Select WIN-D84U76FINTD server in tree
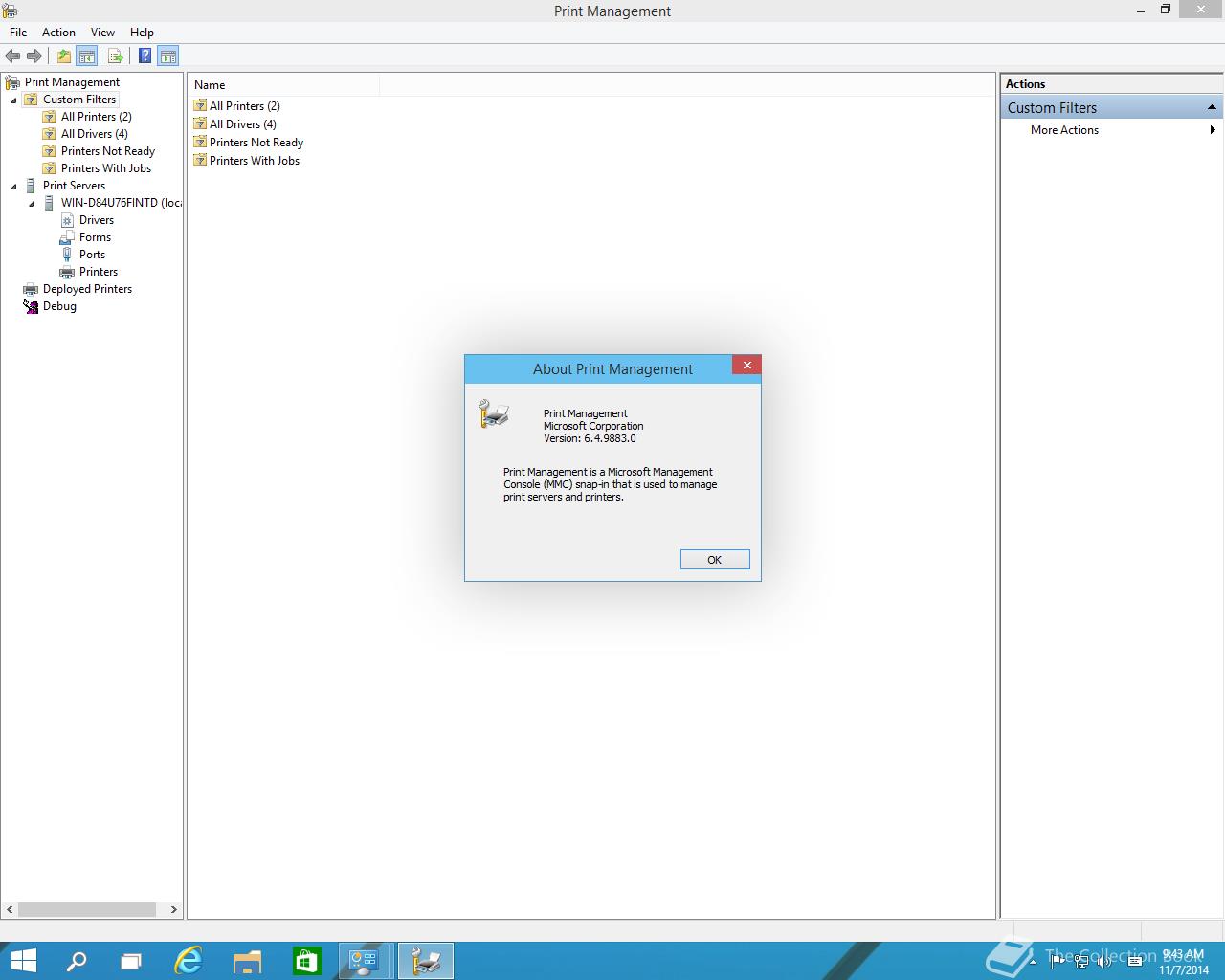 click(x=121, y=203)
